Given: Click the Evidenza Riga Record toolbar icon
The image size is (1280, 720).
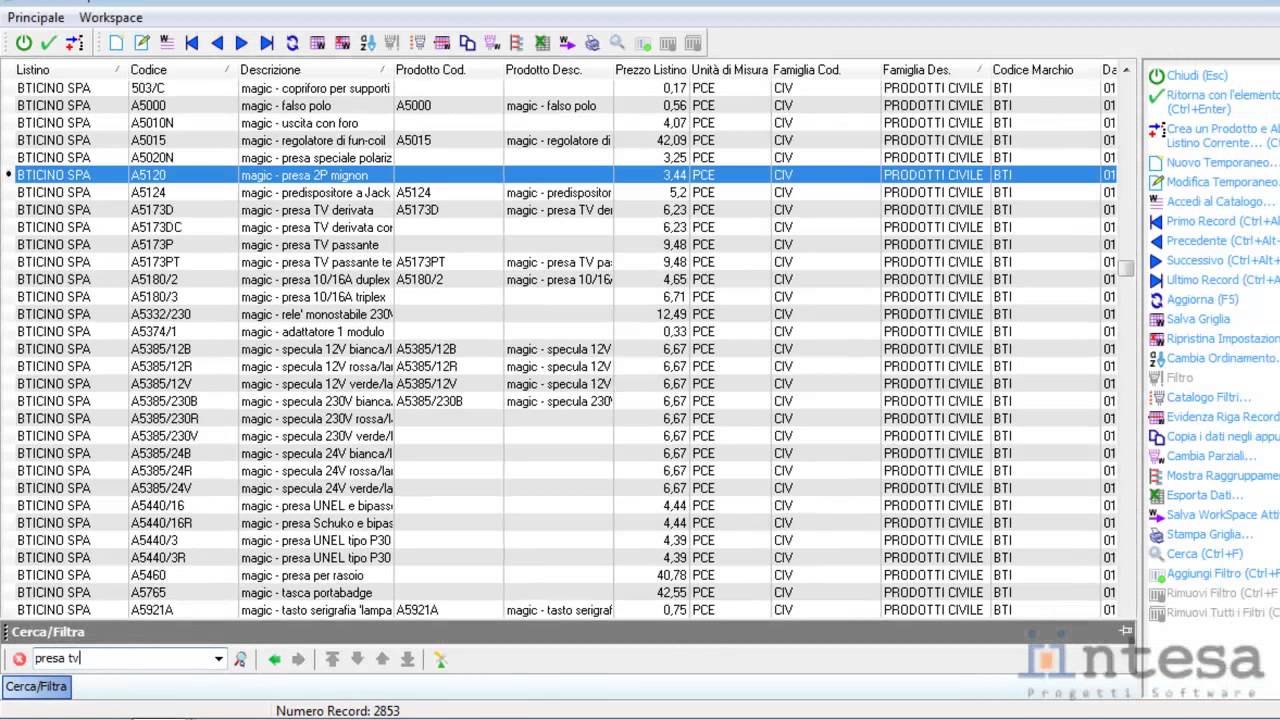Looking at the screenshot, I should click(442, 43).
